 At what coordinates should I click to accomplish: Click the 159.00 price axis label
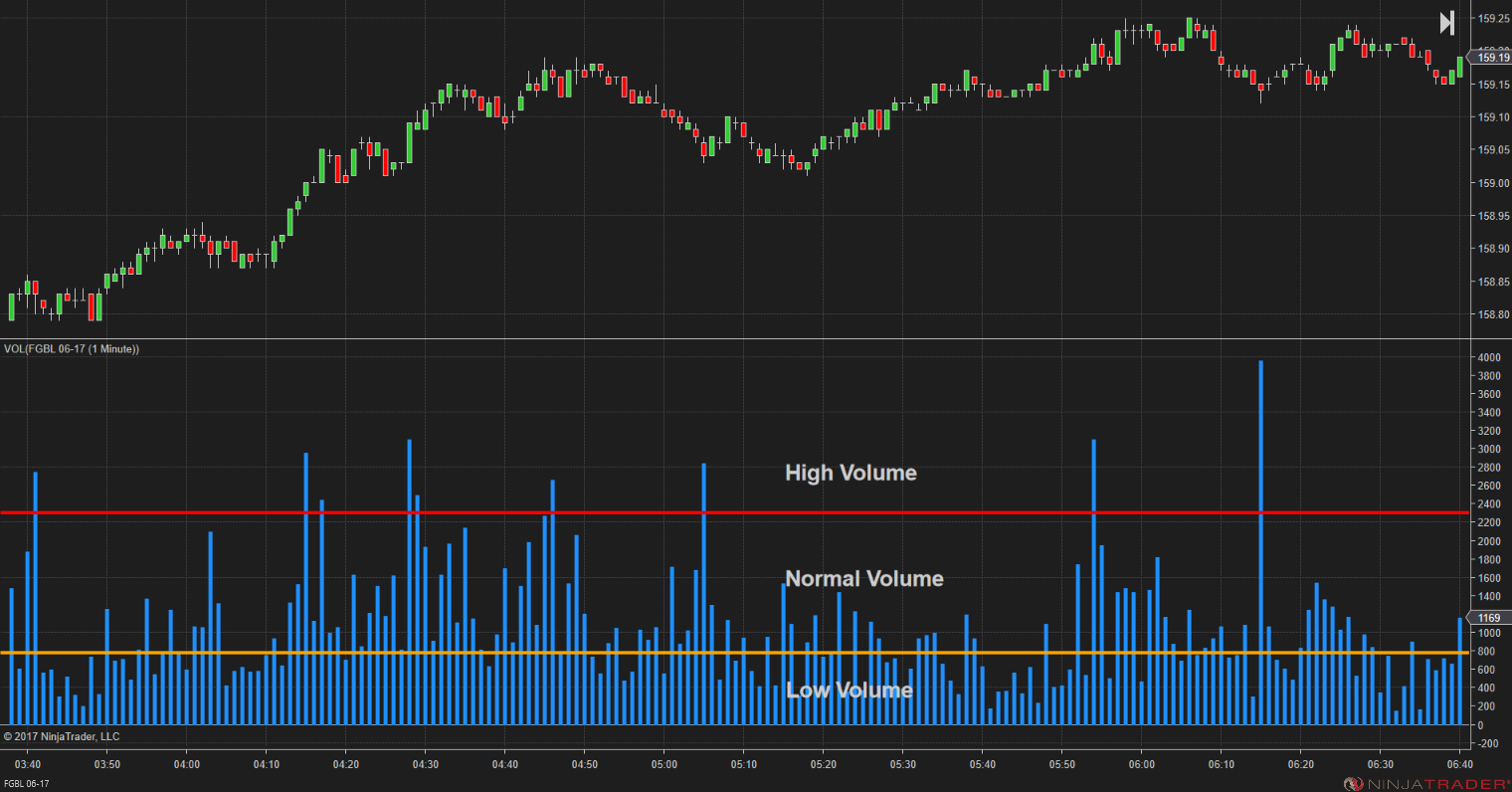pyautogui.click(x=1493, y=183)
